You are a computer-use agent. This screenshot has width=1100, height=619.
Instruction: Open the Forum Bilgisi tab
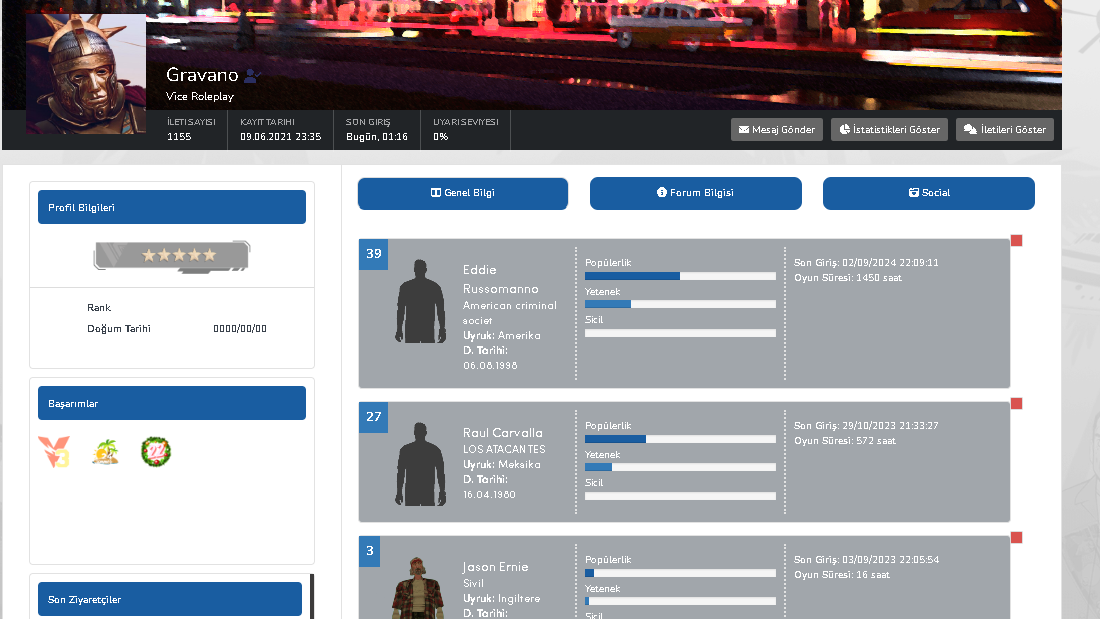tap(695, 193)
